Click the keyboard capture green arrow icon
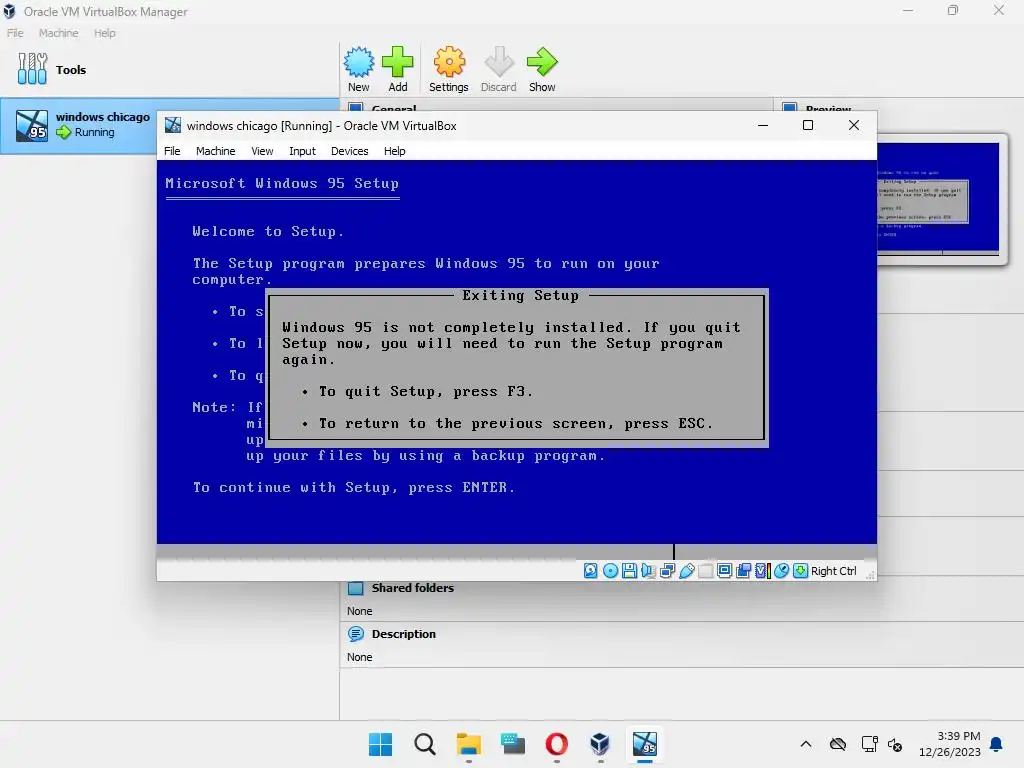This screenshot has height=768, width=1024. pos(800,571)
